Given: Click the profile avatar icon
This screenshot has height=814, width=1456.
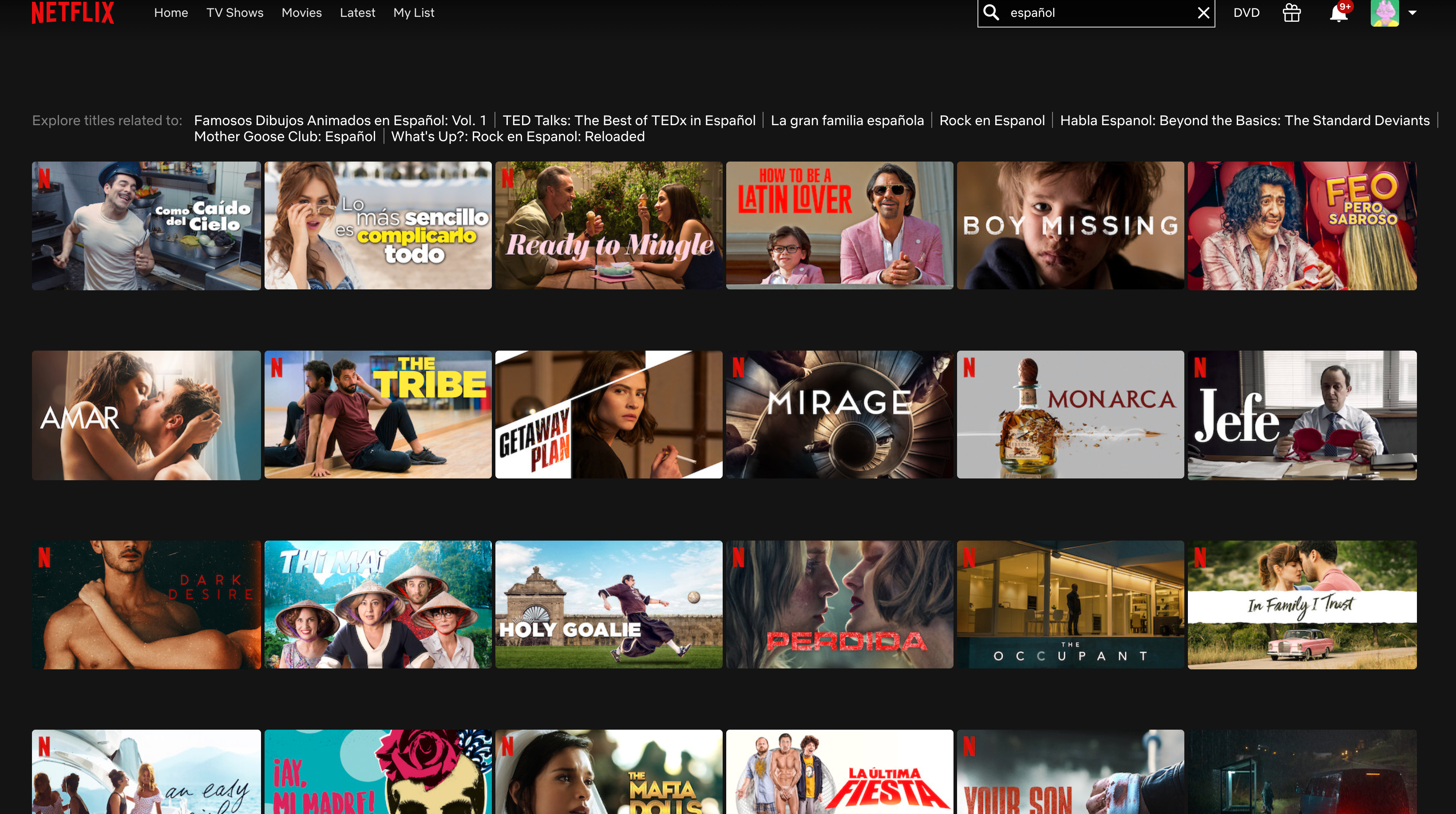Looking at the screenshot, I should 1384,12.
